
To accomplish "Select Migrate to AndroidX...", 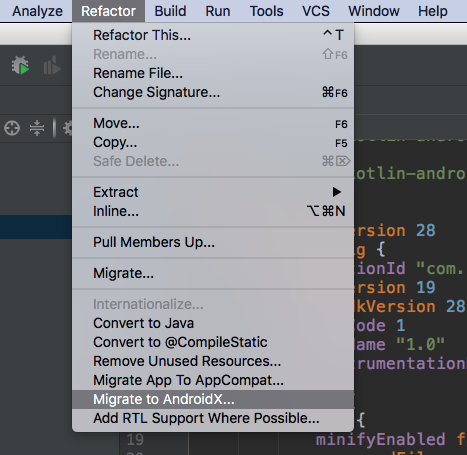I will [x=213, y=399].
